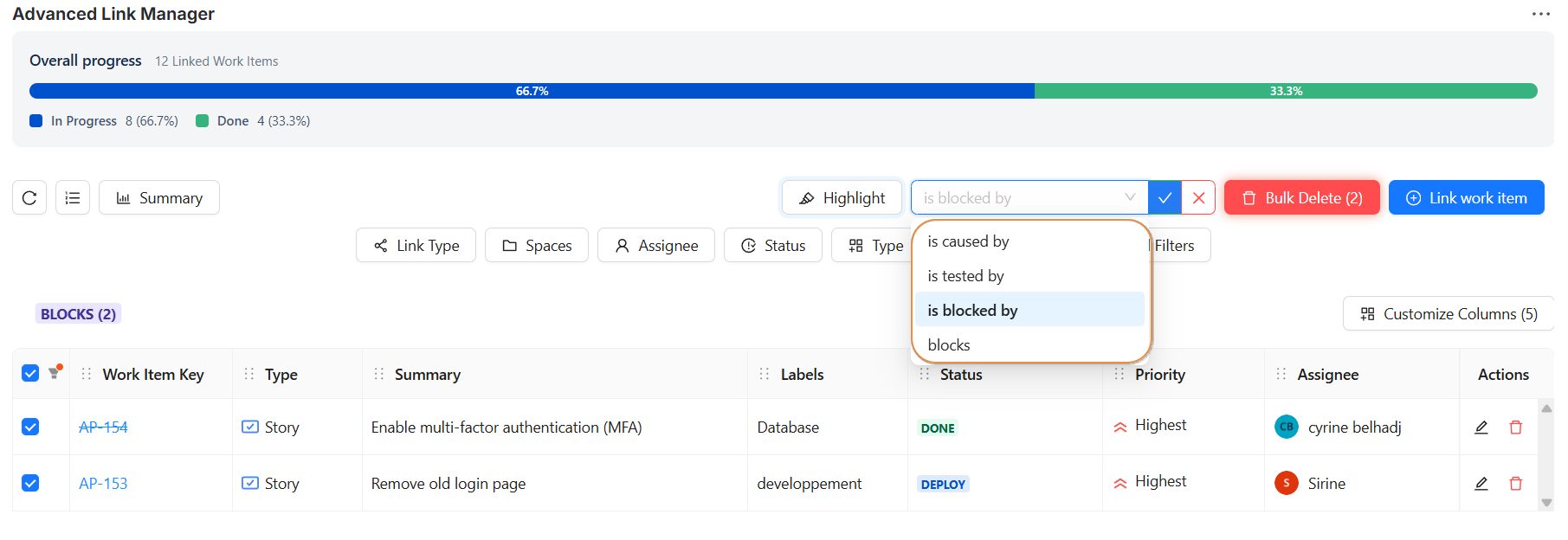Uncheck the AP-154 row checkbox
1568x540 pixels.
[x=30, y=427]
